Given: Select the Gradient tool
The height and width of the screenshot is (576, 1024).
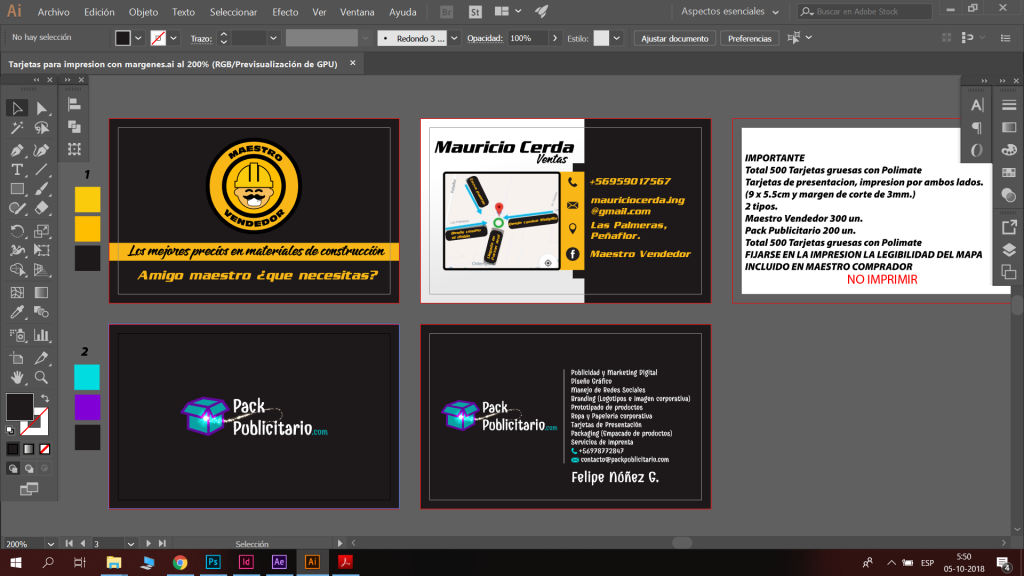Looking at the screenshot, I should click(x=42, y=293).
